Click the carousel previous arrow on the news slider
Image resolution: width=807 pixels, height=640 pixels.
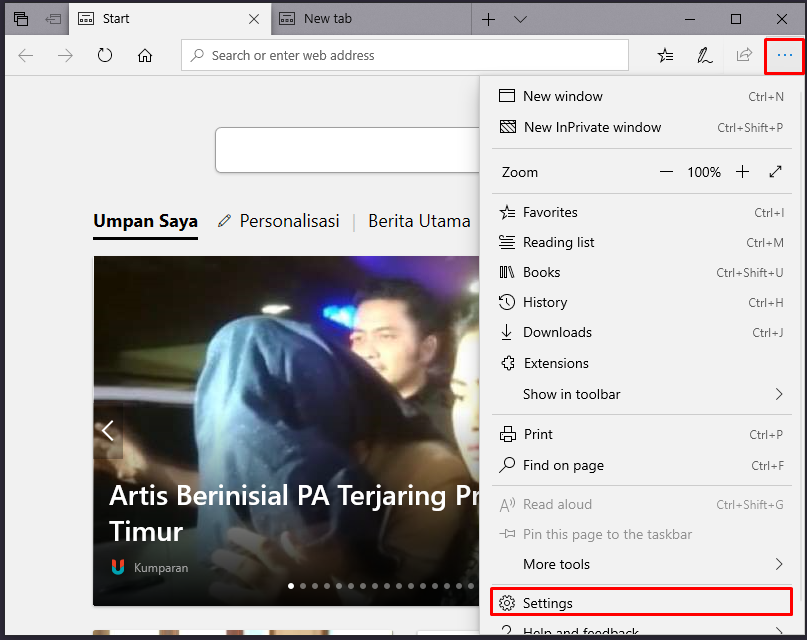(x=108, y=430)
